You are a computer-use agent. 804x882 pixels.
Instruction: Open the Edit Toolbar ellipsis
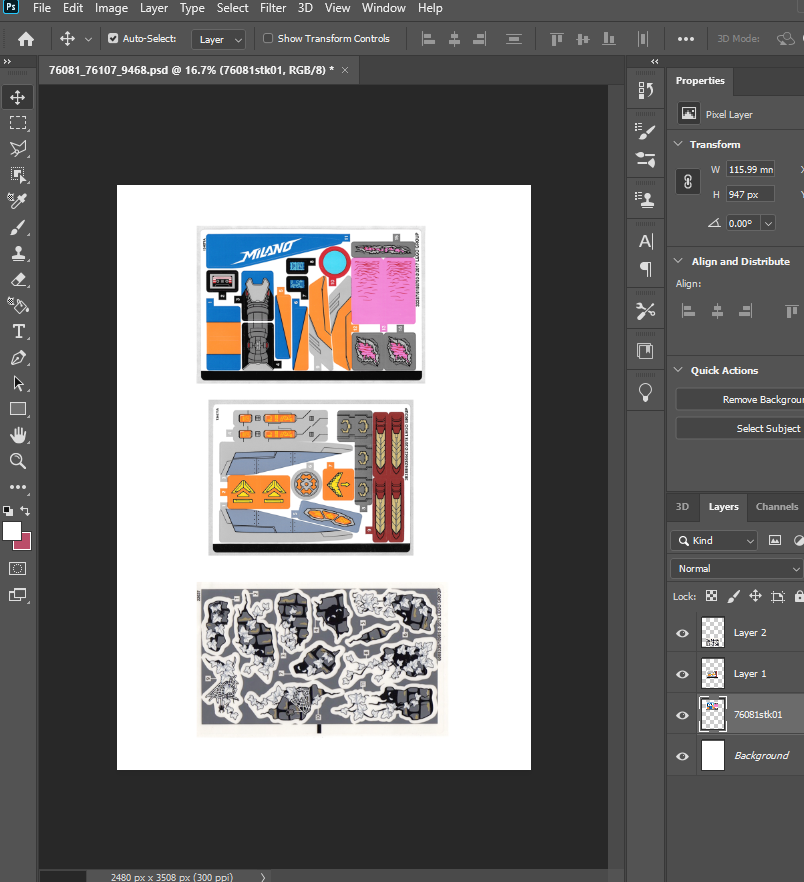17,487
